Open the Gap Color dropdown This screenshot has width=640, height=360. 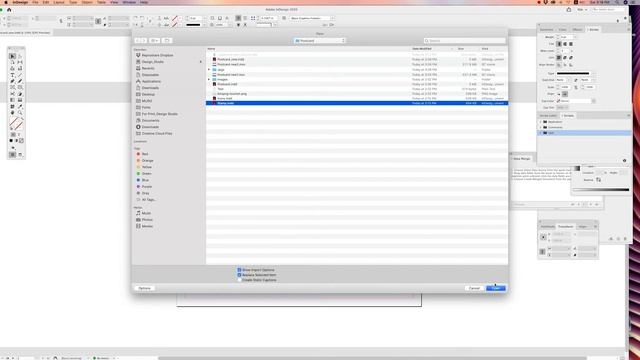pos(593,101)
